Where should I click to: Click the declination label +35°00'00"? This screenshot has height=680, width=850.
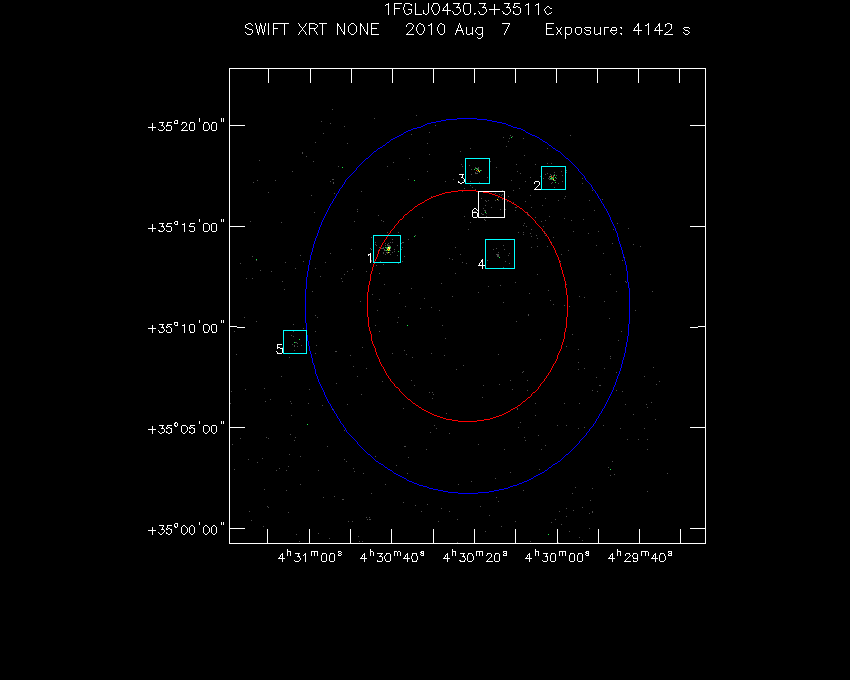(186, 530)
